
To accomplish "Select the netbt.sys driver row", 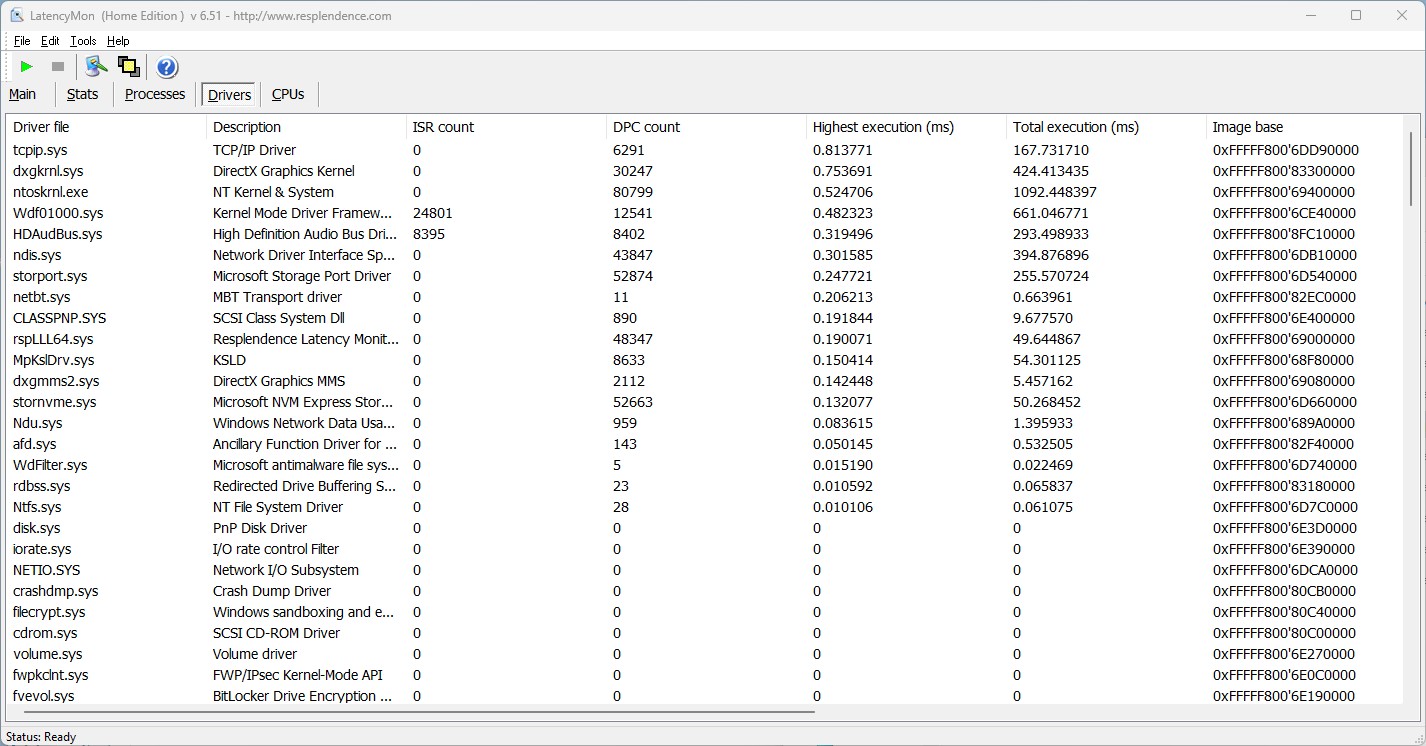I will [705, 297].
